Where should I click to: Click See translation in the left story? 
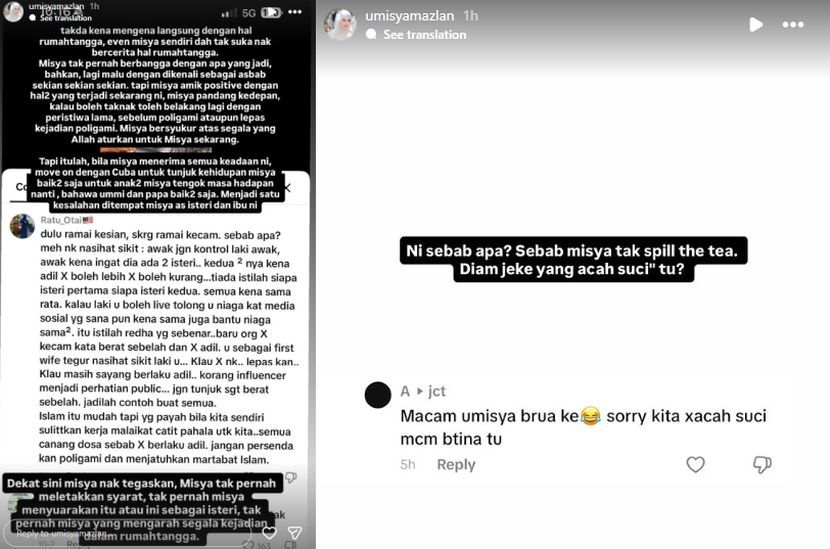point(66,18)
